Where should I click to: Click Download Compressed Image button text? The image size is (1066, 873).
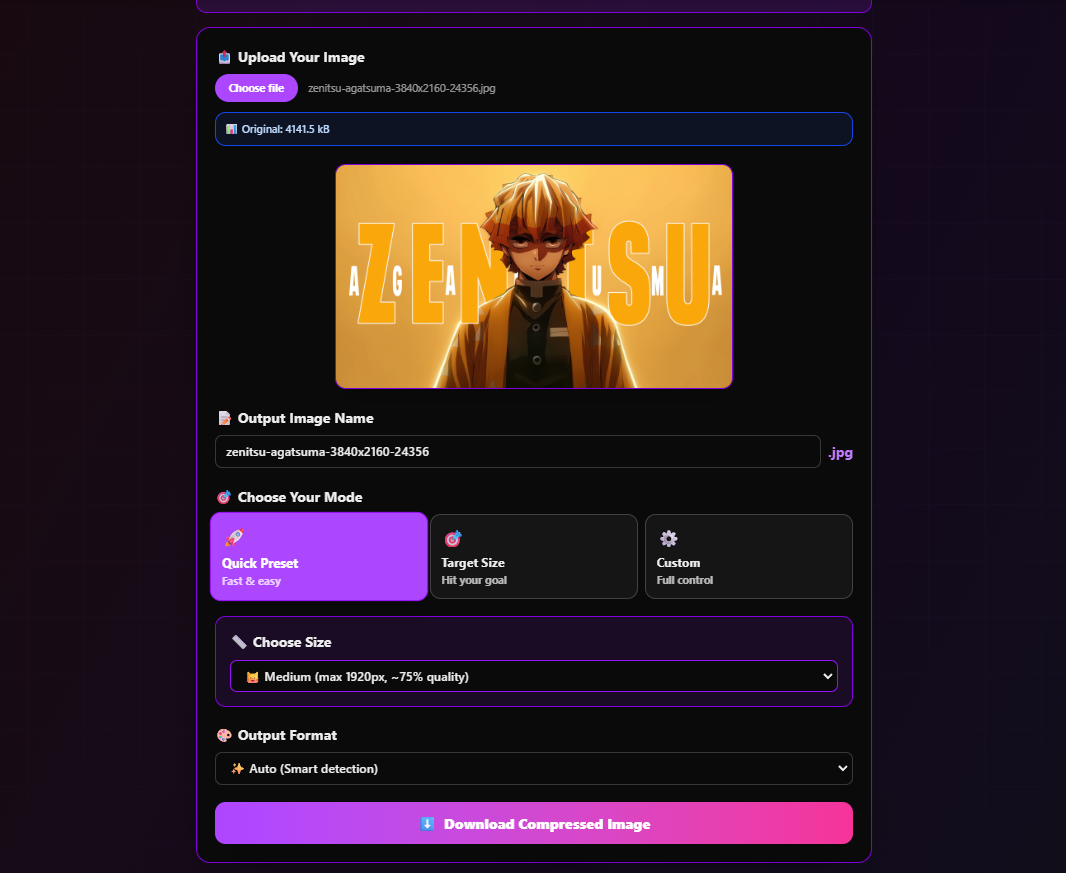546,824
